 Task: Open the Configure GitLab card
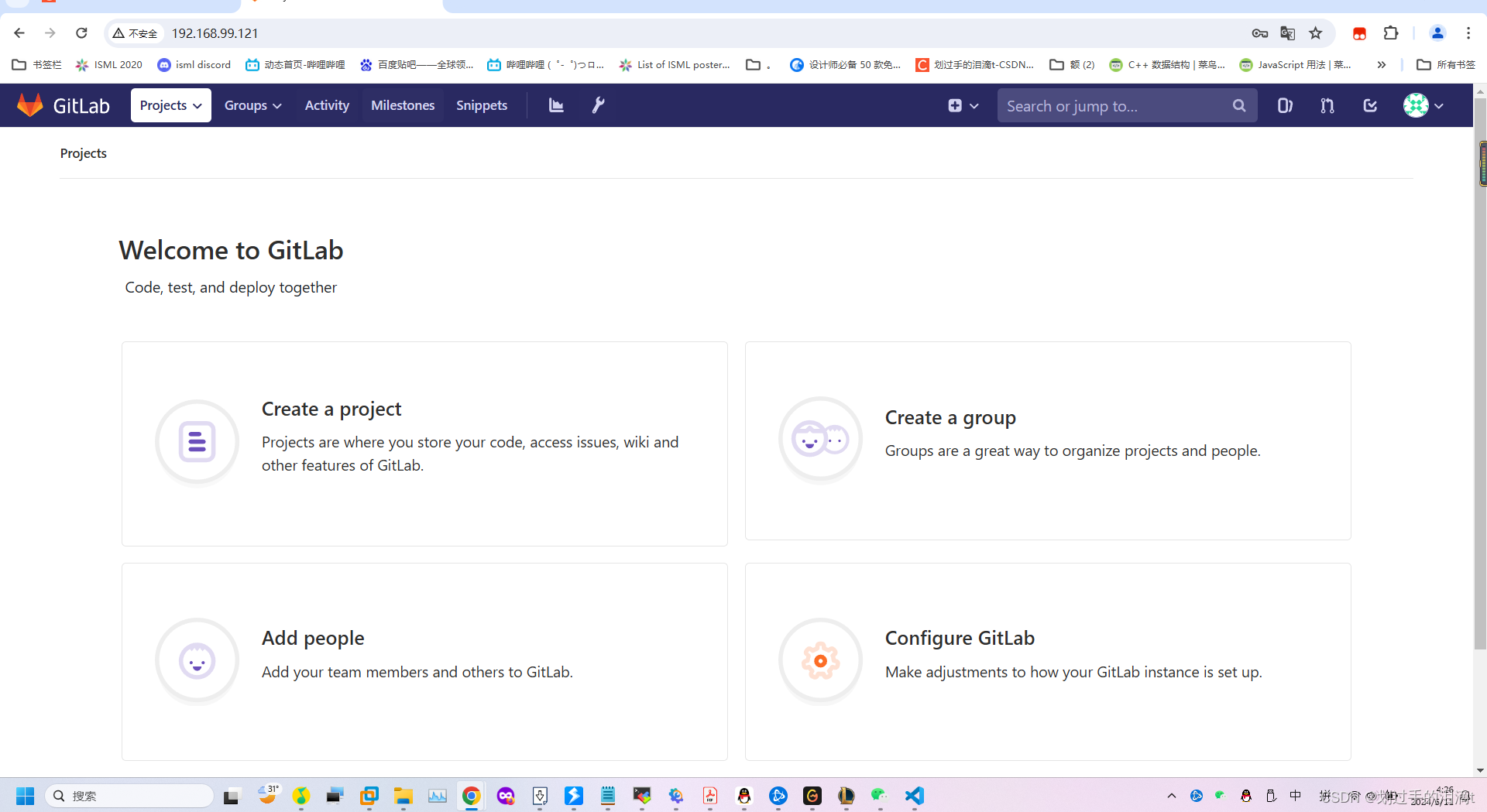click(x=1048, y=662)
